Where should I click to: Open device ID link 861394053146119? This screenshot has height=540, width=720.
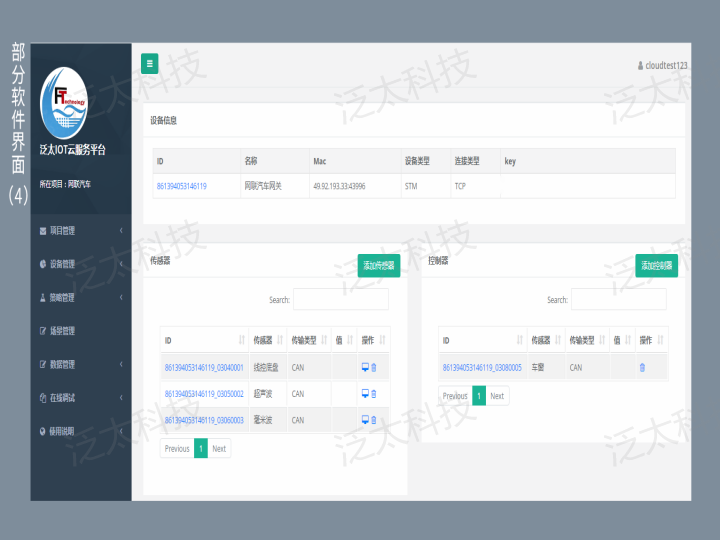point(182,186)
